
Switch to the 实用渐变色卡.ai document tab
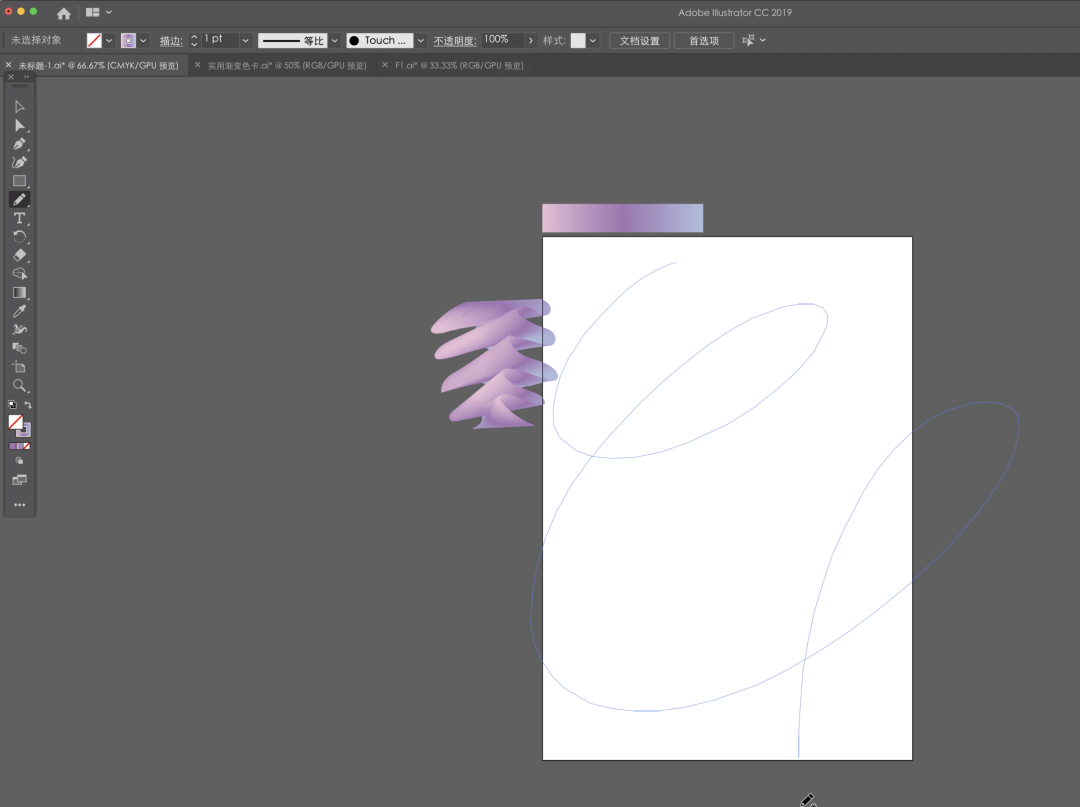[x=286, y=66]
